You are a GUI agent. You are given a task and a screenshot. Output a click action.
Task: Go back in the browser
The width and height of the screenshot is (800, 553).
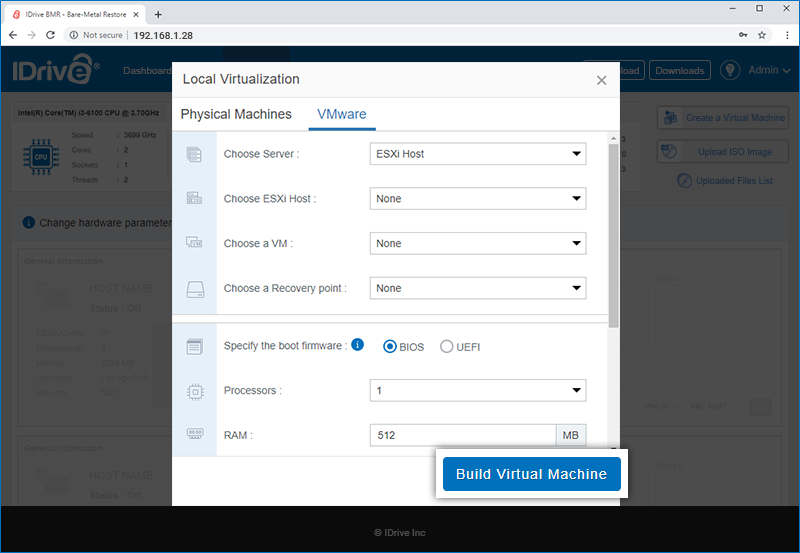click(13, 35)
